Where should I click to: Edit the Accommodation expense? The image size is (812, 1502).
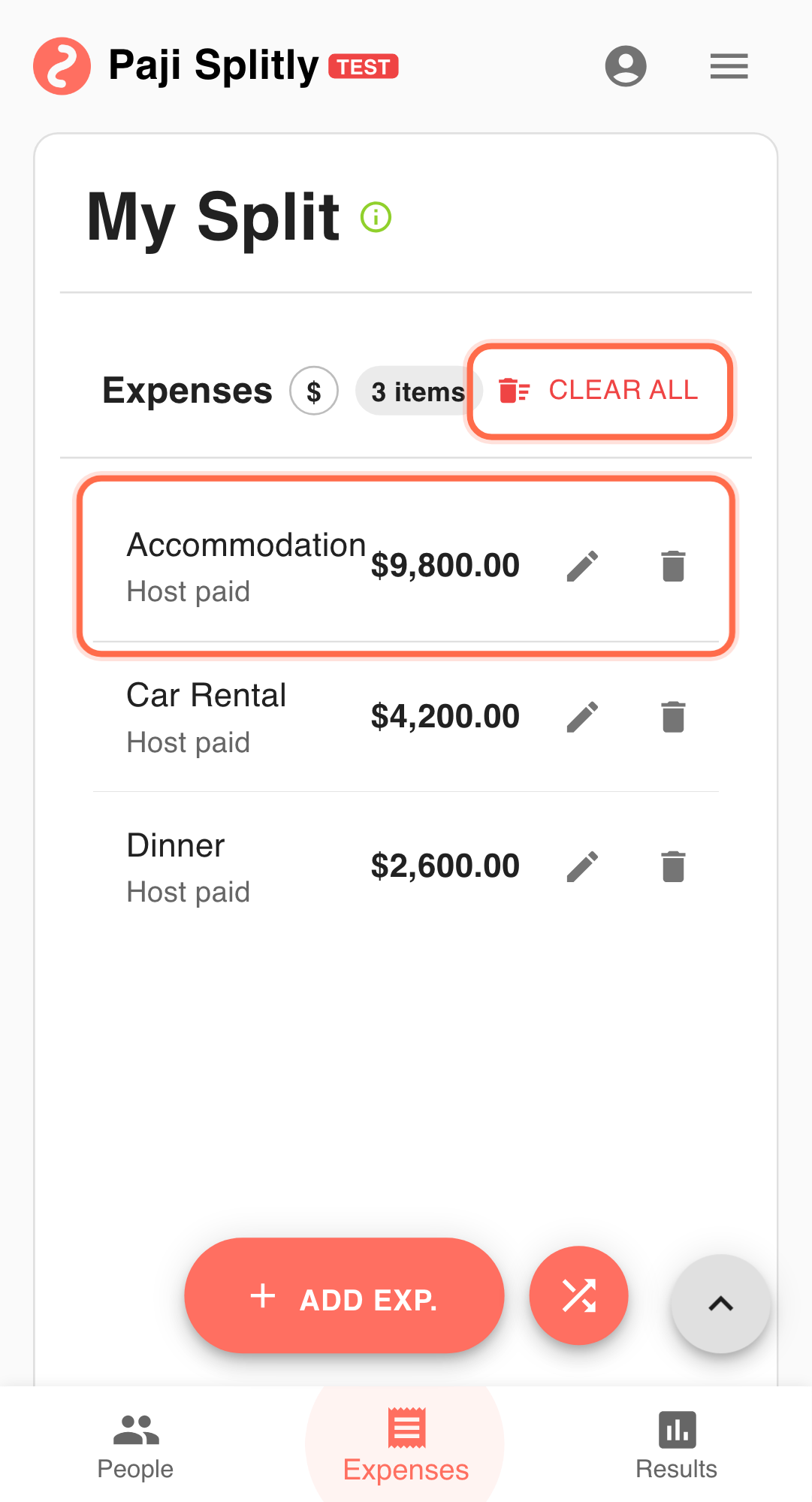coord(582,566)
